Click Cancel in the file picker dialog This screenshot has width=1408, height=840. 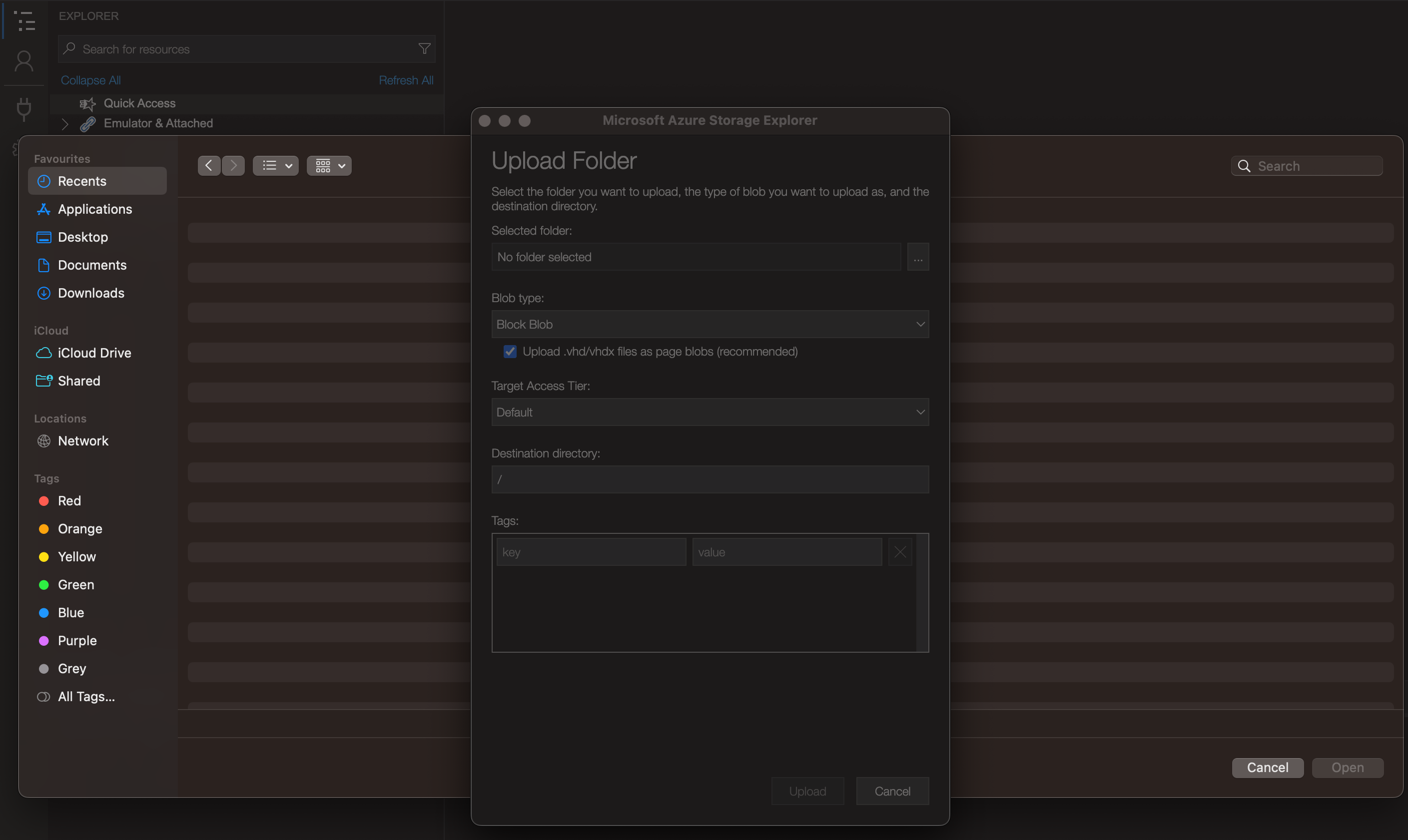[1268, 768]
